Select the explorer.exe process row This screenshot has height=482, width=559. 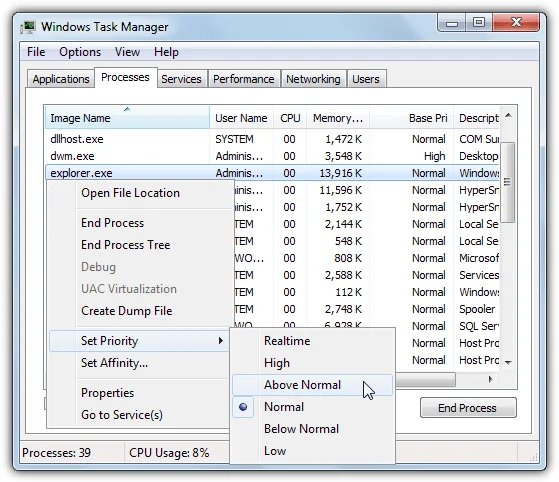(x=272, y=173)
